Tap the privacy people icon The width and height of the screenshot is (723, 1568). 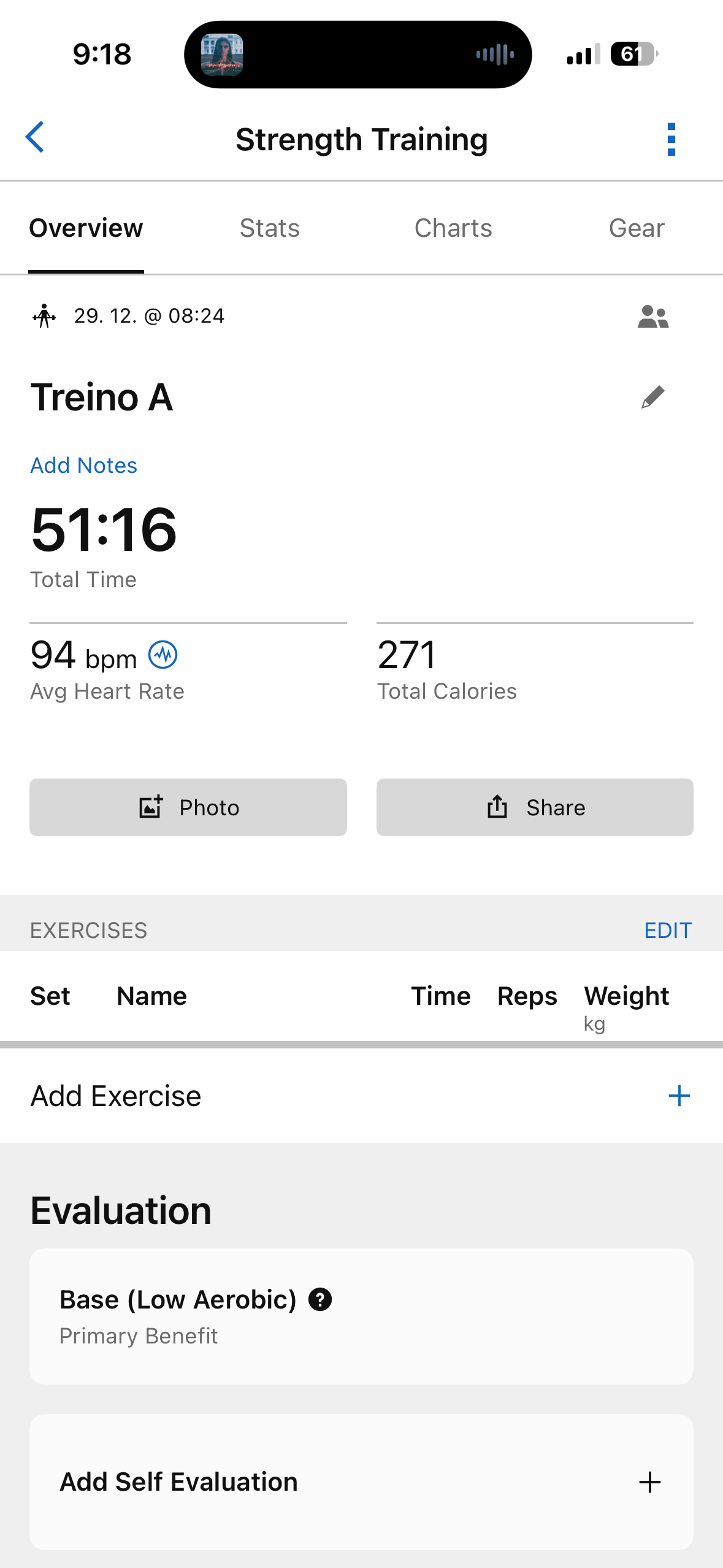pyautogui.click(x=652, y=317)
